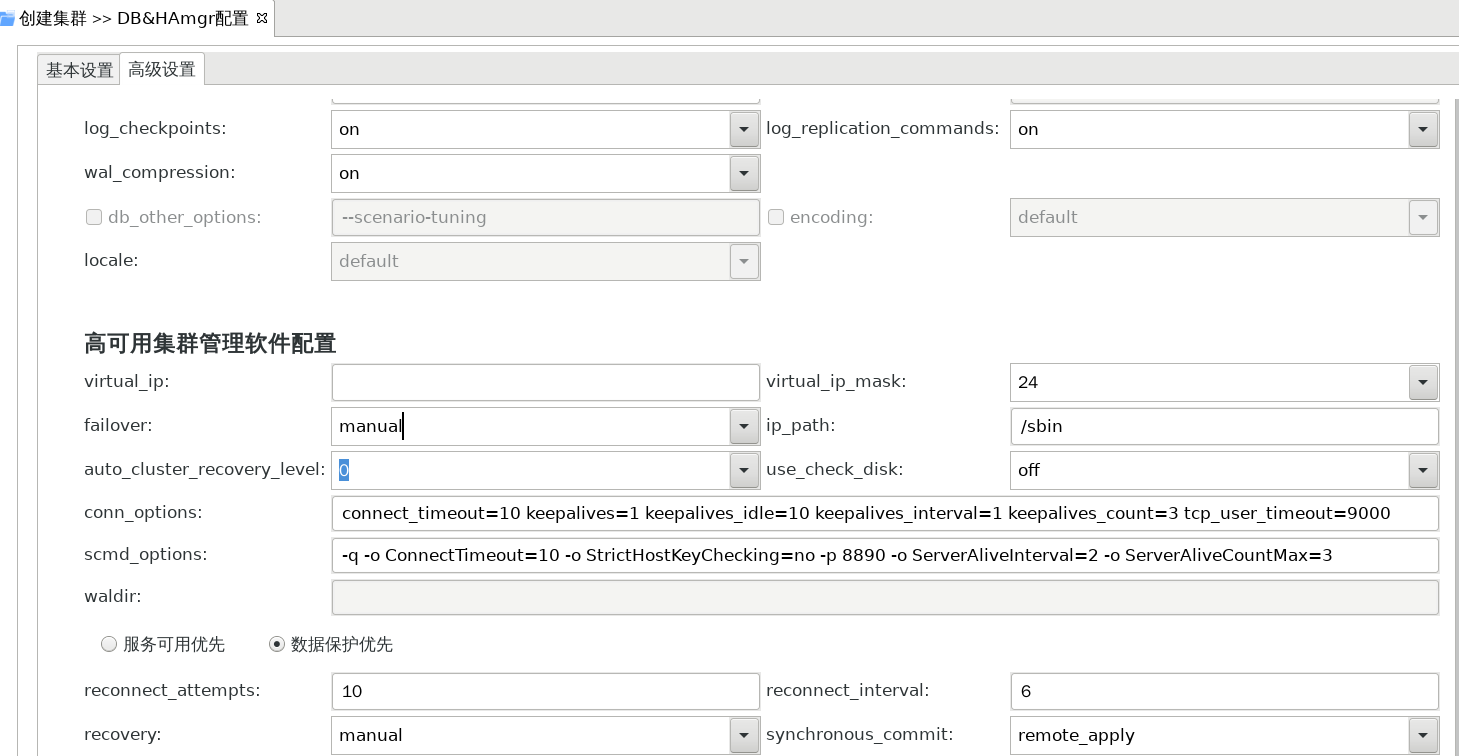The image size is (1459, 756).
Task: Click into the virtual_ip input field
Action: tap(545, 382)
